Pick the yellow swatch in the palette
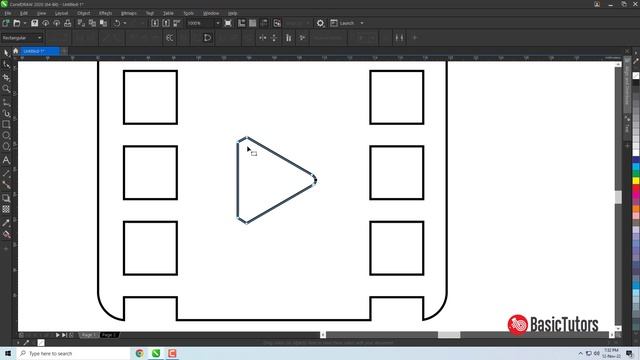 636,181
